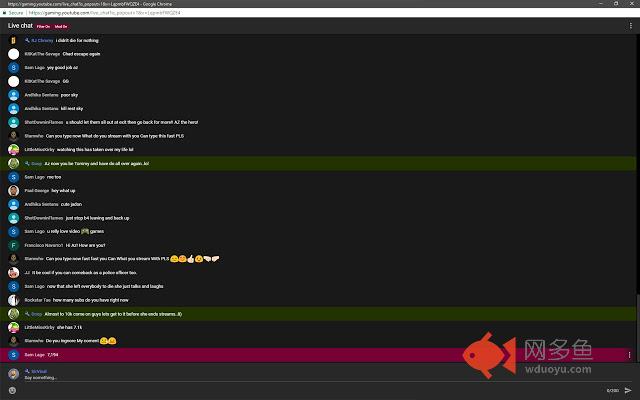Image resolution: width=640 pixels, height=400 pixels.
Task: Click the avatar beside 'ree too' message
Action: tap(13, 176)
